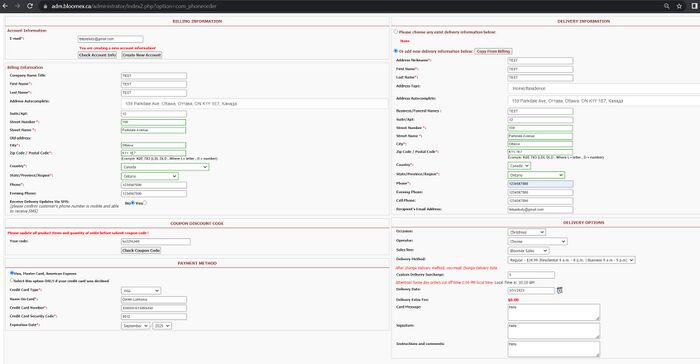Click billing First Name field
The width and height of the screenshot is (700, 364).
tap(154, 84)
